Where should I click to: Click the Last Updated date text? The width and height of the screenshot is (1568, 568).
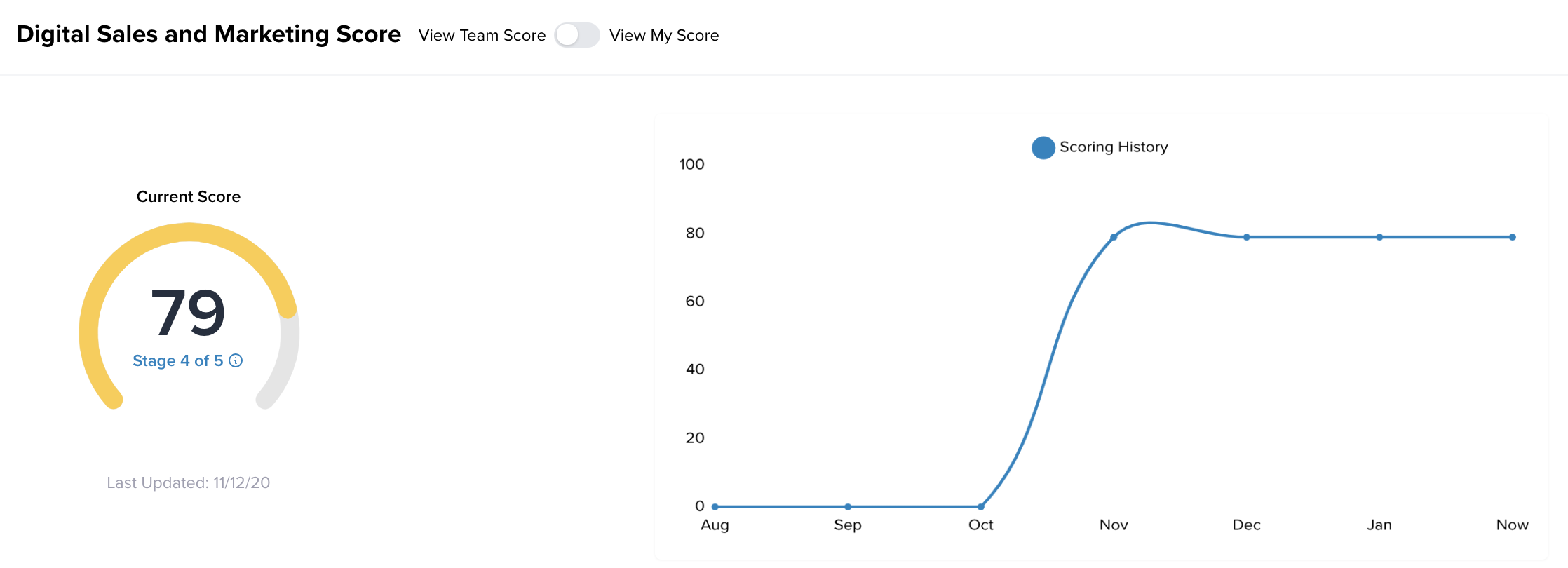(x=188, y=482)
